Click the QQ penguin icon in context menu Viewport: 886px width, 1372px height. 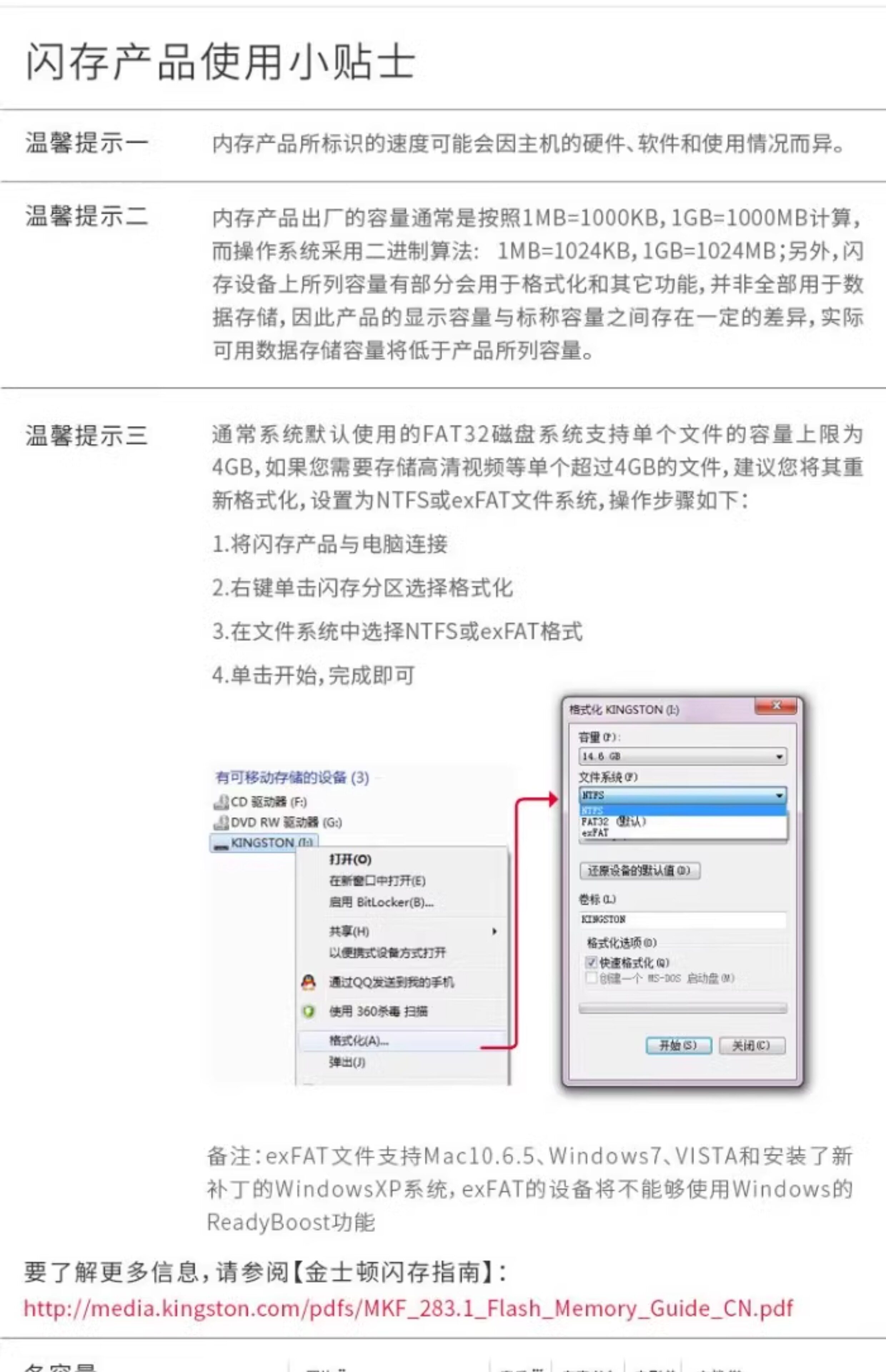tap(308, 982)
